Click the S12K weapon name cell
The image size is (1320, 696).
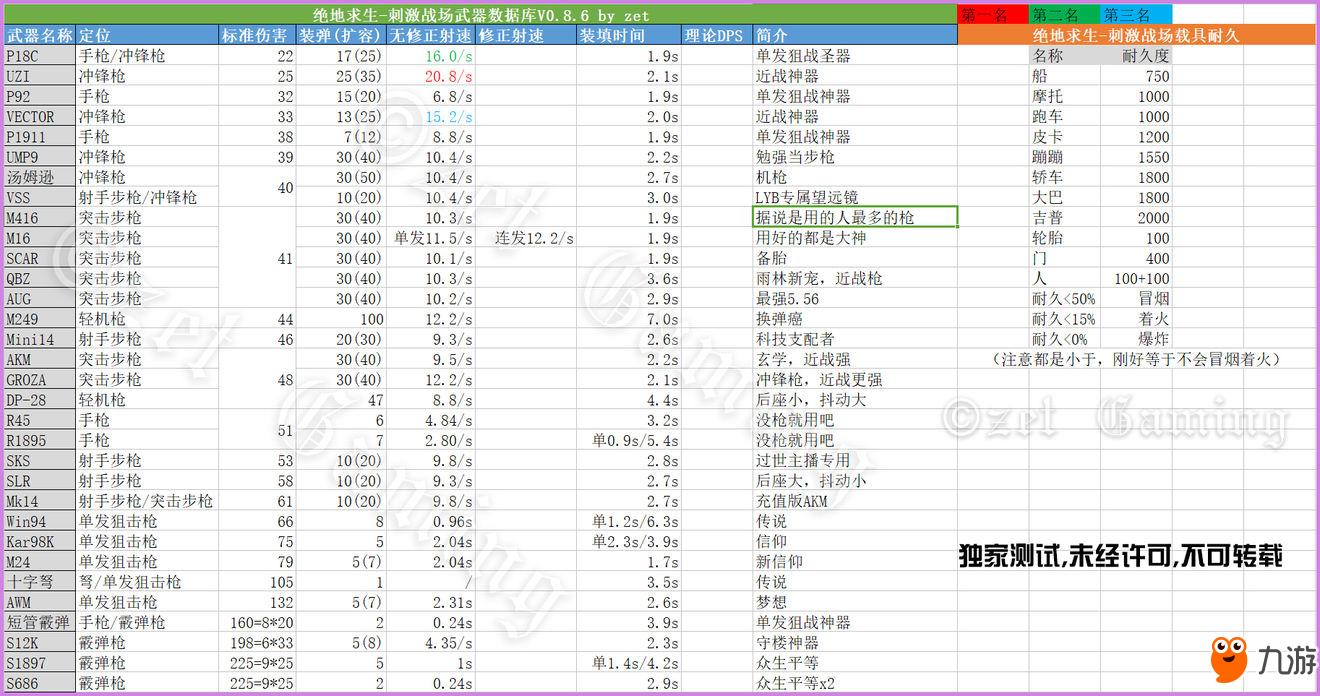pos(39,643)
